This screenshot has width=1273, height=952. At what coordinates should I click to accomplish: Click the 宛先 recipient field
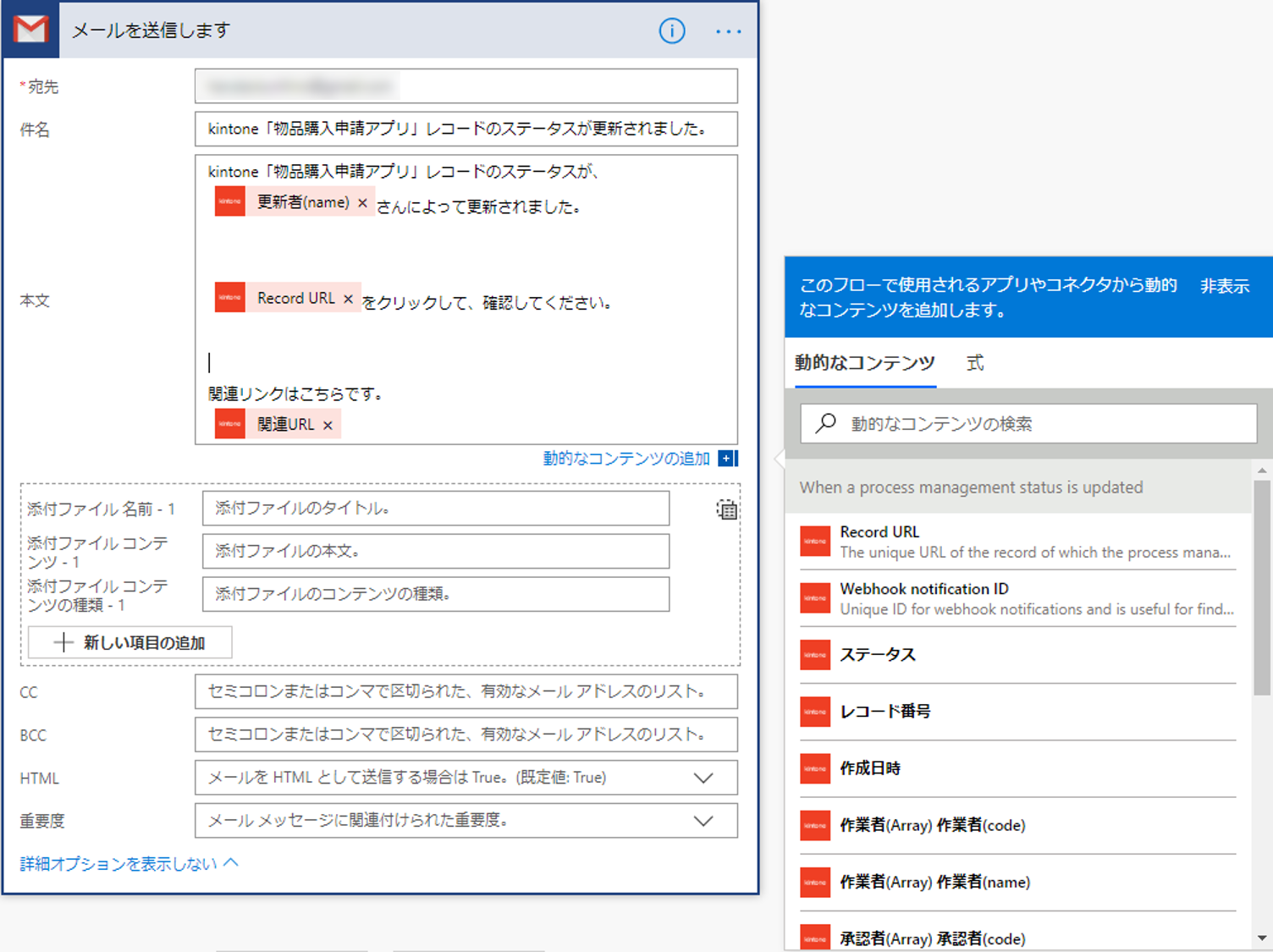(x=466, y=86)
